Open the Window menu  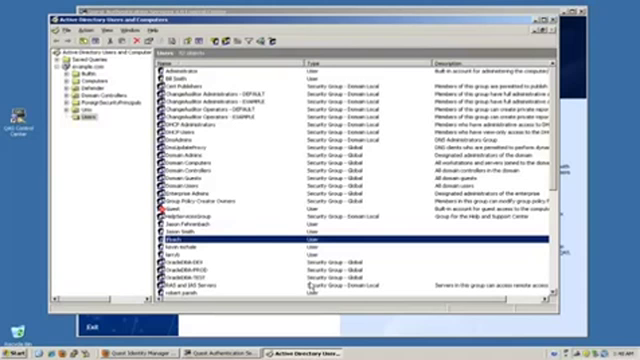[130, 30]
